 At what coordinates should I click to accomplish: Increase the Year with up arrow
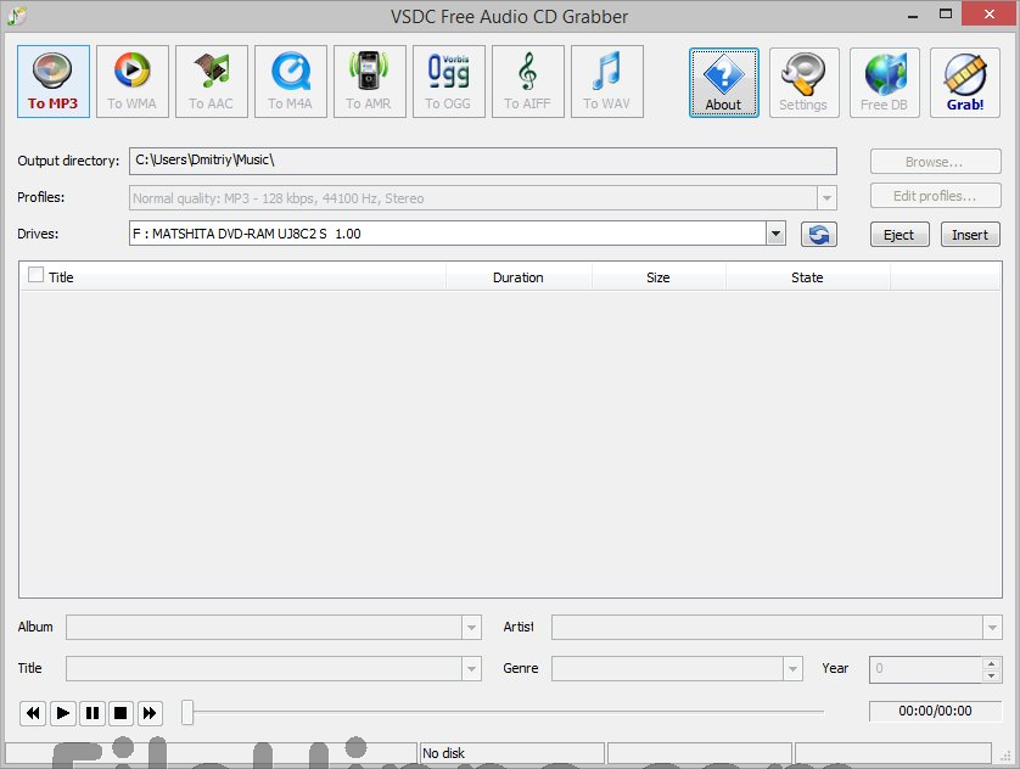991,663
